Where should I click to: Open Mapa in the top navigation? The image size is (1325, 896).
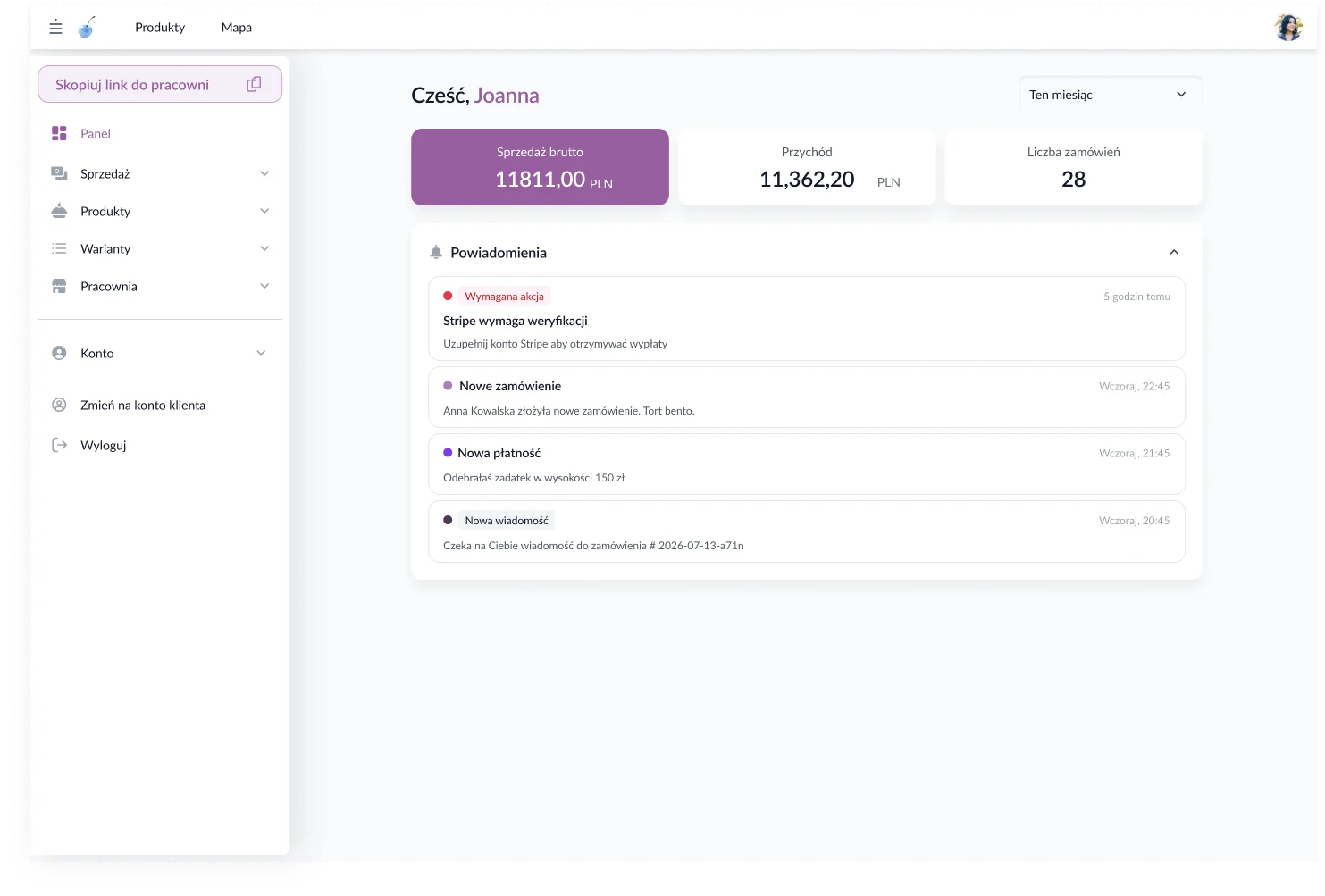tap(237, 28)
